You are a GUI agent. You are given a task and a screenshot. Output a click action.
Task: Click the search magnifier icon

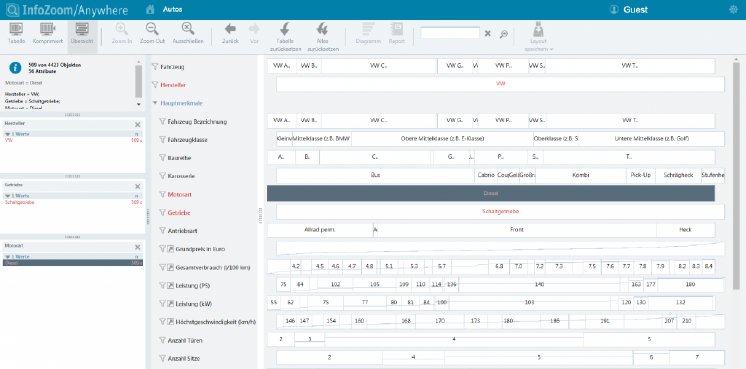click(x=504, y=34)
